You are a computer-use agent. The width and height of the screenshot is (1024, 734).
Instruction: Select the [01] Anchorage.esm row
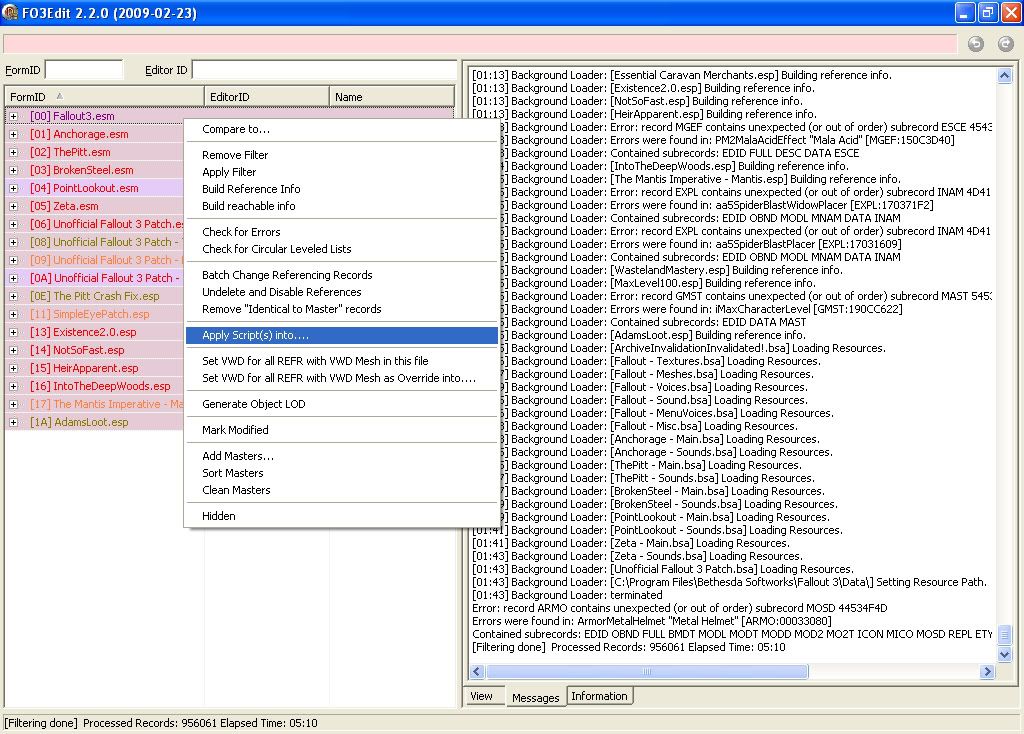point(94,134)
